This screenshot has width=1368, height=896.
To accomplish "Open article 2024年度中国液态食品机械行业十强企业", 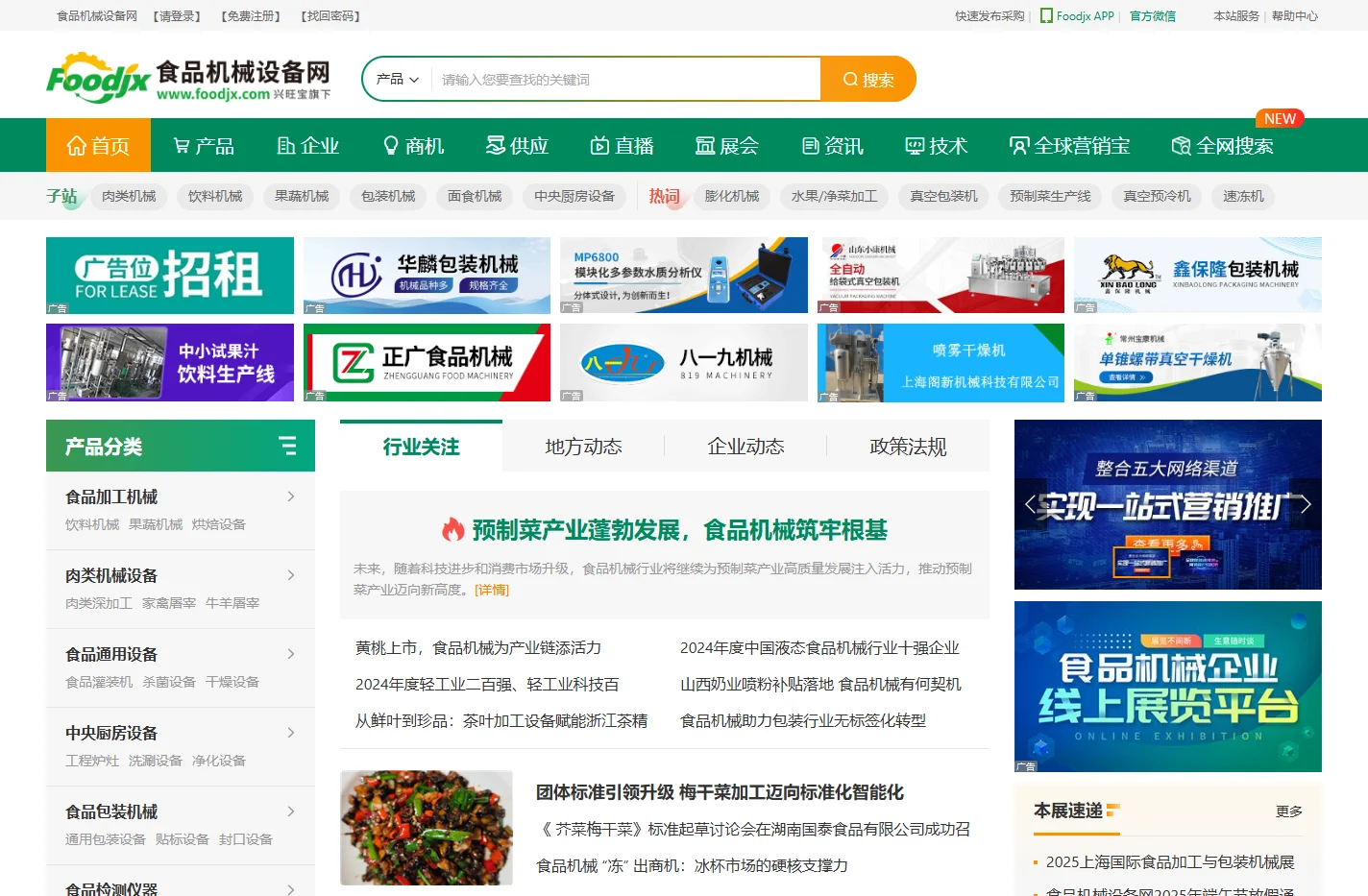I will pyautogui.click(x=819, y=648).
